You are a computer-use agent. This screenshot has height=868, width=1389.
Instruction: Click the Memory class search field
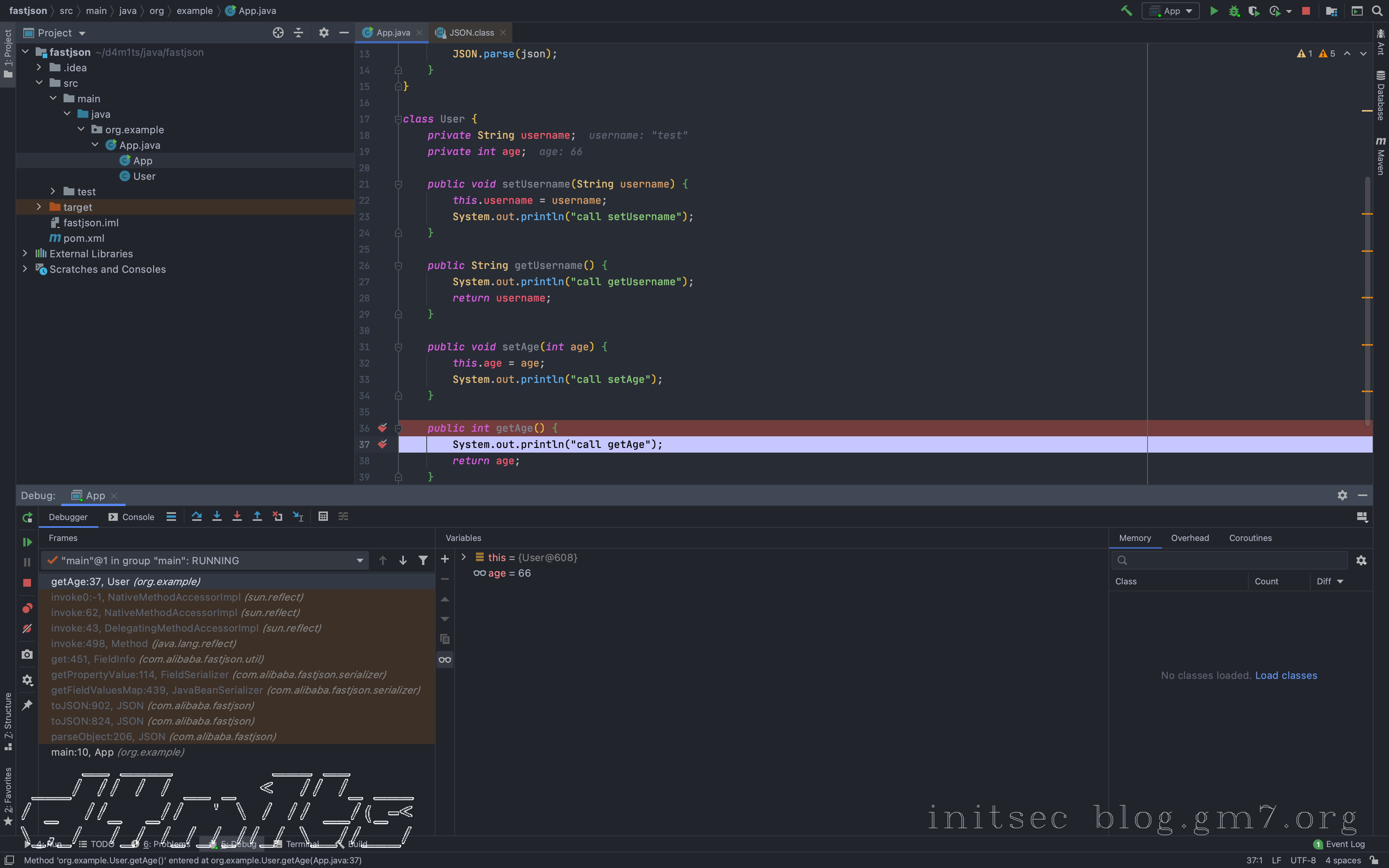pyautogui.click(x=1234, y=561)
